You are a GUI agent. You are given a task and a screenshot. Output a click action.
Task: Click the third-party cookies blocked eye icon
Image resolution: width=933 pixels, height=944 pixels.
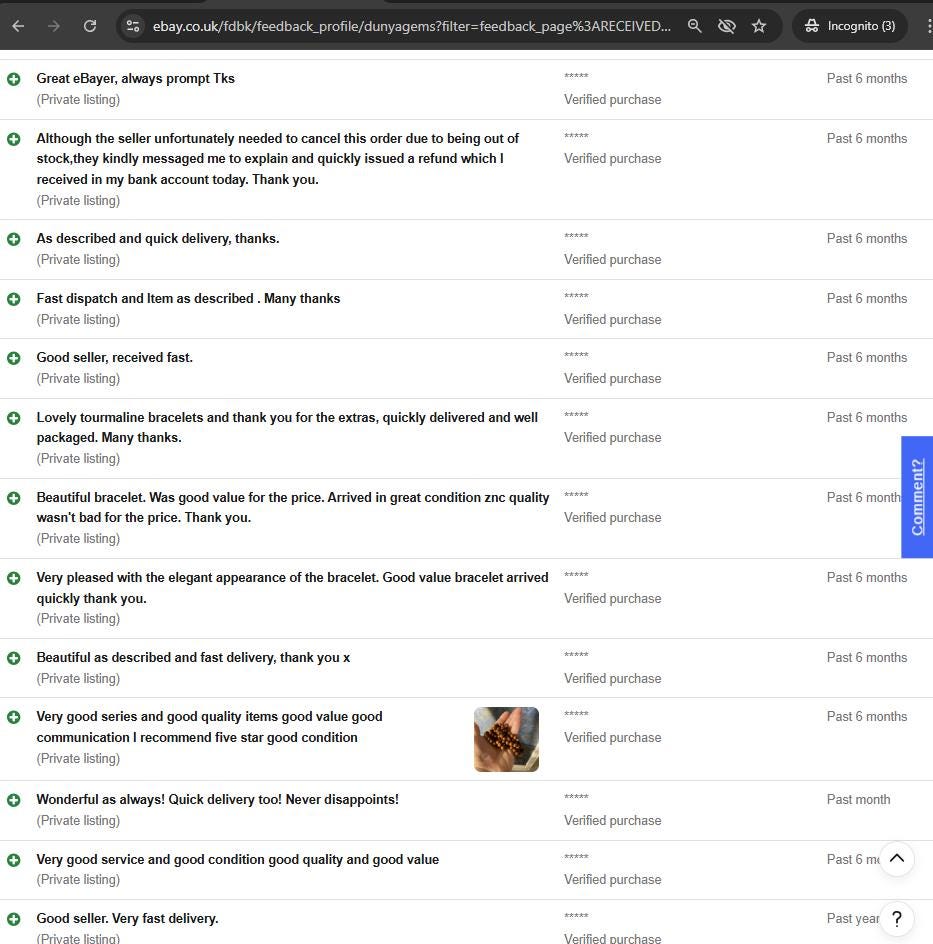click(727, 26)
